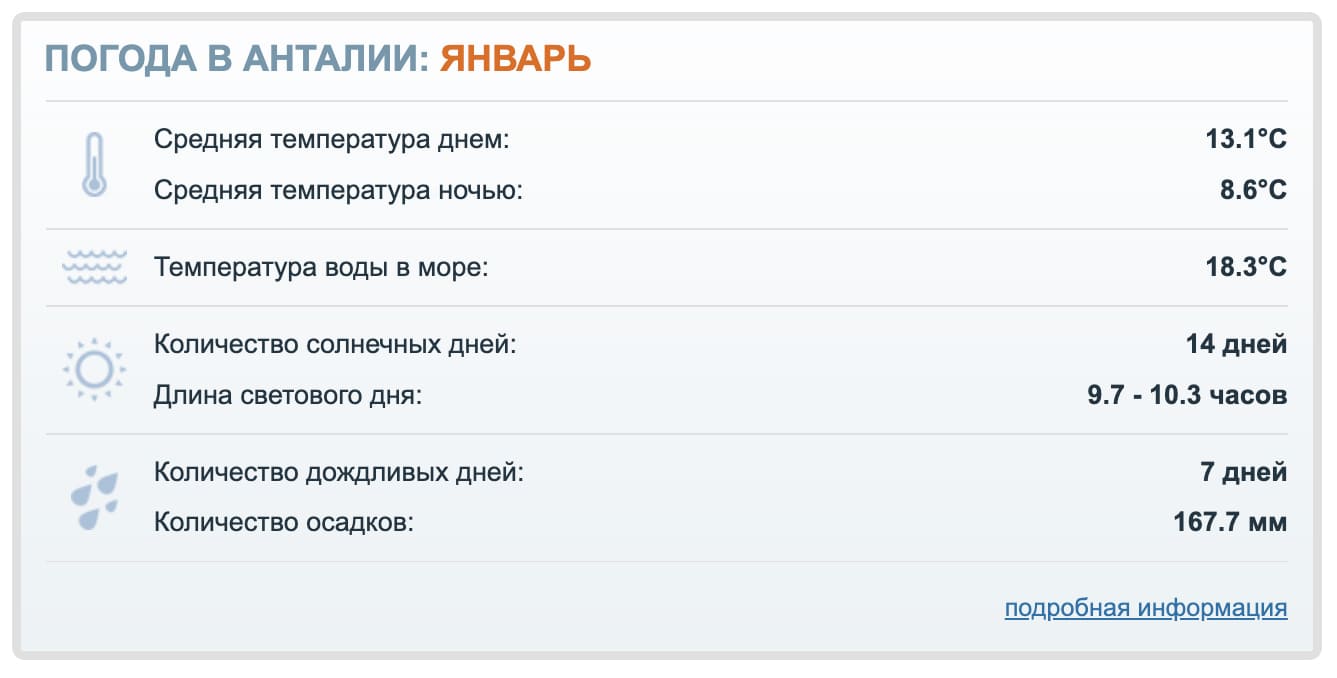The height and width of the screenshot is (678, 1337).
Task: Click the 7 дней rainy days value
Action: pyautogui.click(x=1246, y=470)
